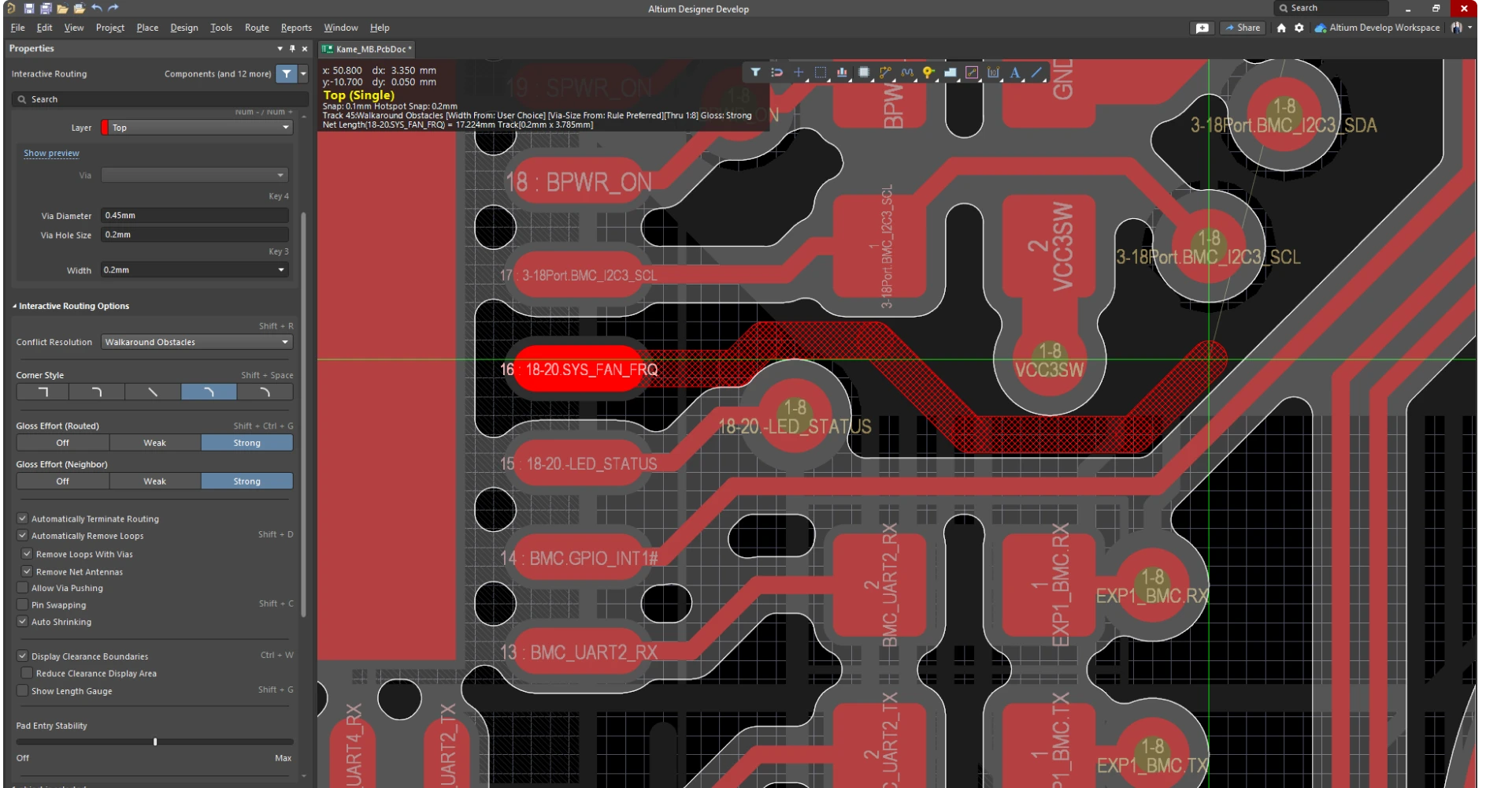Image resolution: width=1512 pixels, height=788 pixels.
Task: Click the Save All icon in the title bar
Action: pyautogui.click(x=46, y=9)
